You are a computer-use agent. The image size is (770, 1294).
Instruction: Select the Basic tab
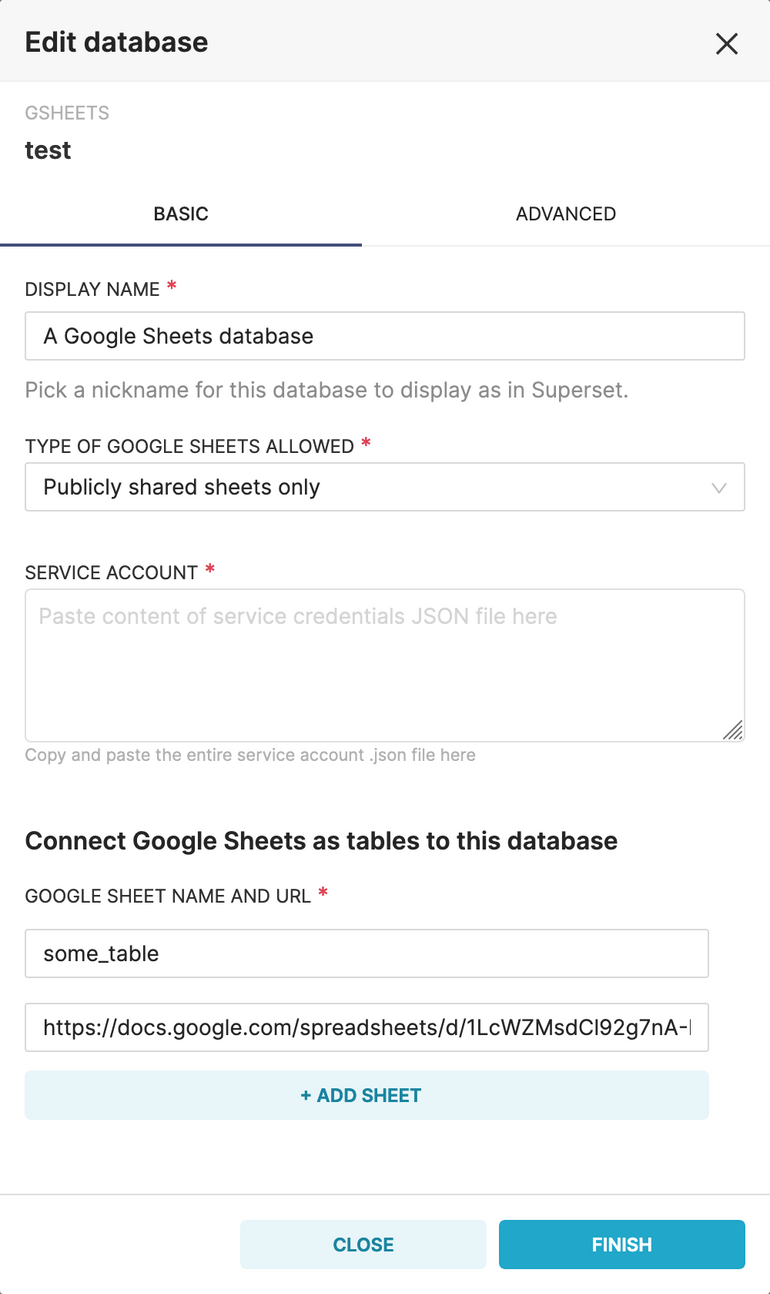pos(180,213)
